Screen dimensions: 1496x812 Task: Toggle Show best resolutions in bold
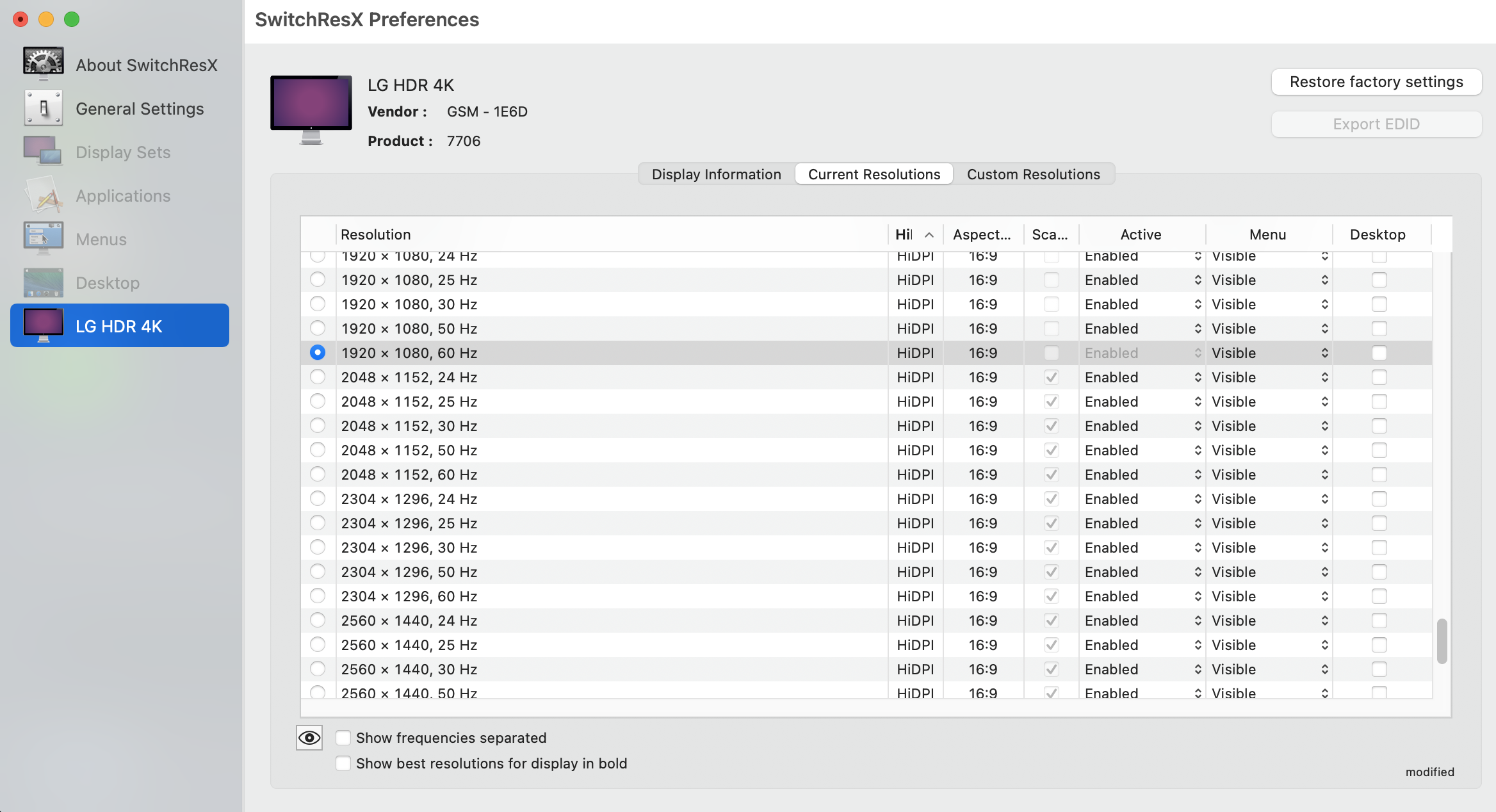tap(343, 763)
